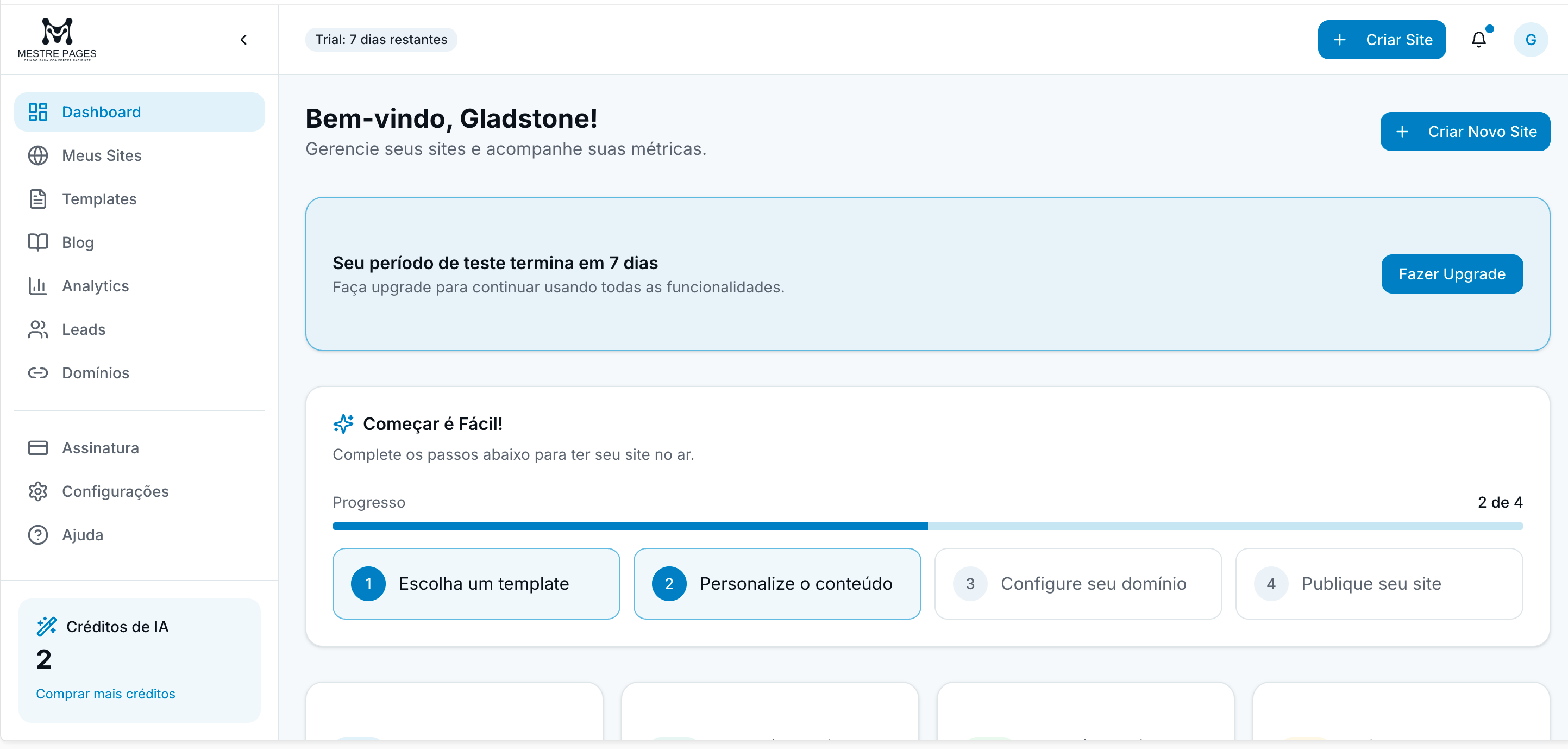This screenshot has height=749, width=1568.
Task: Collapse the sidebar with the chevron arrow
Action: [243, 39]
